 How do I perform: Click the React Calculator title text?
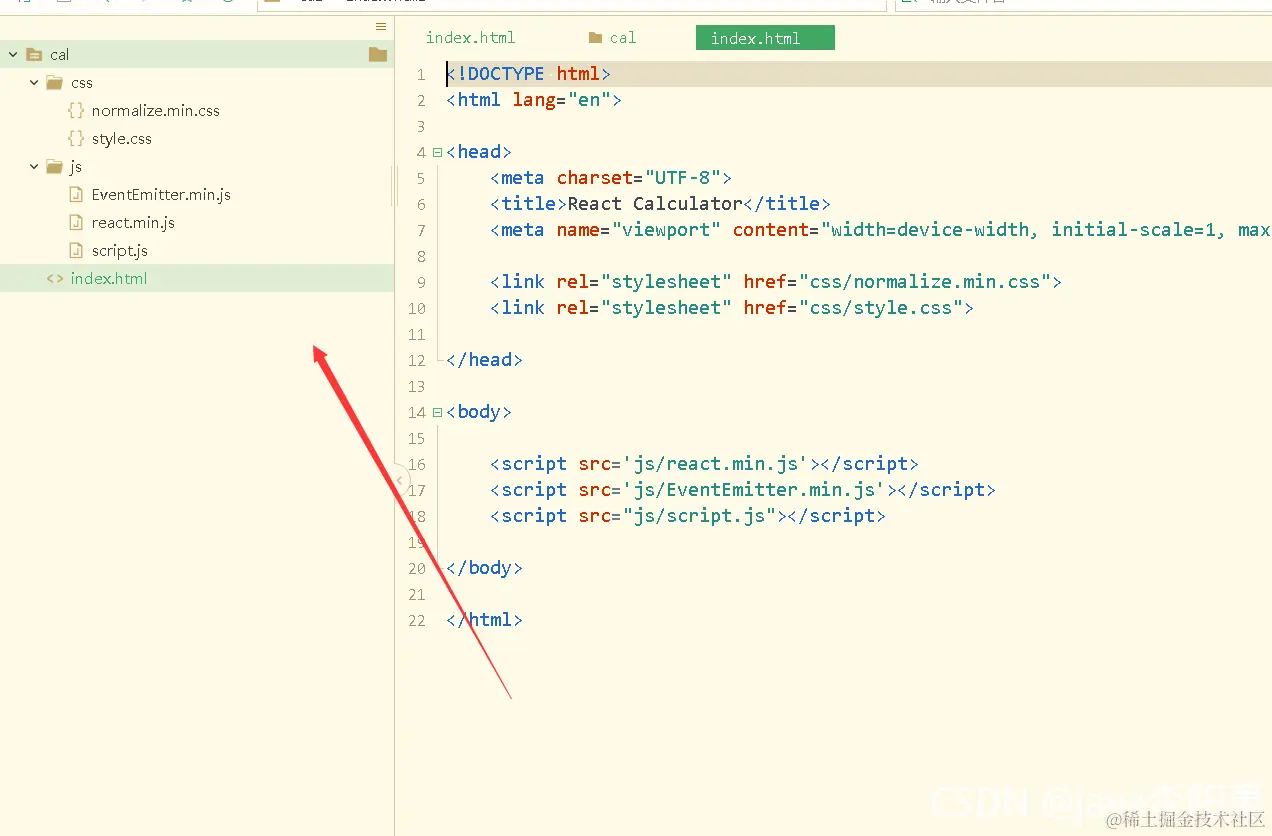(655, 204)
